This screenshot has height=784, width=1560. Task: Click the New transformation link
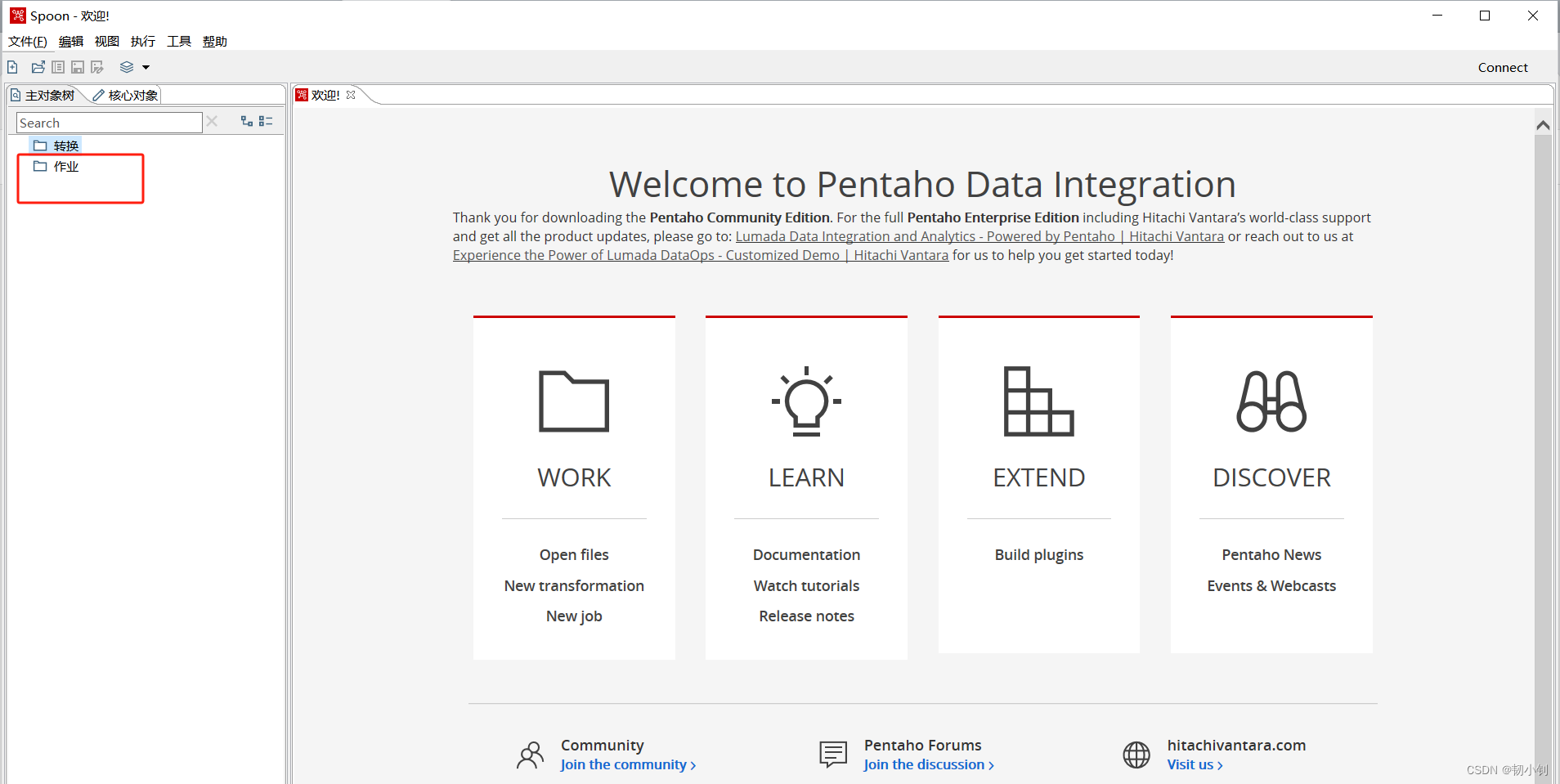click(x=574, y=585)
